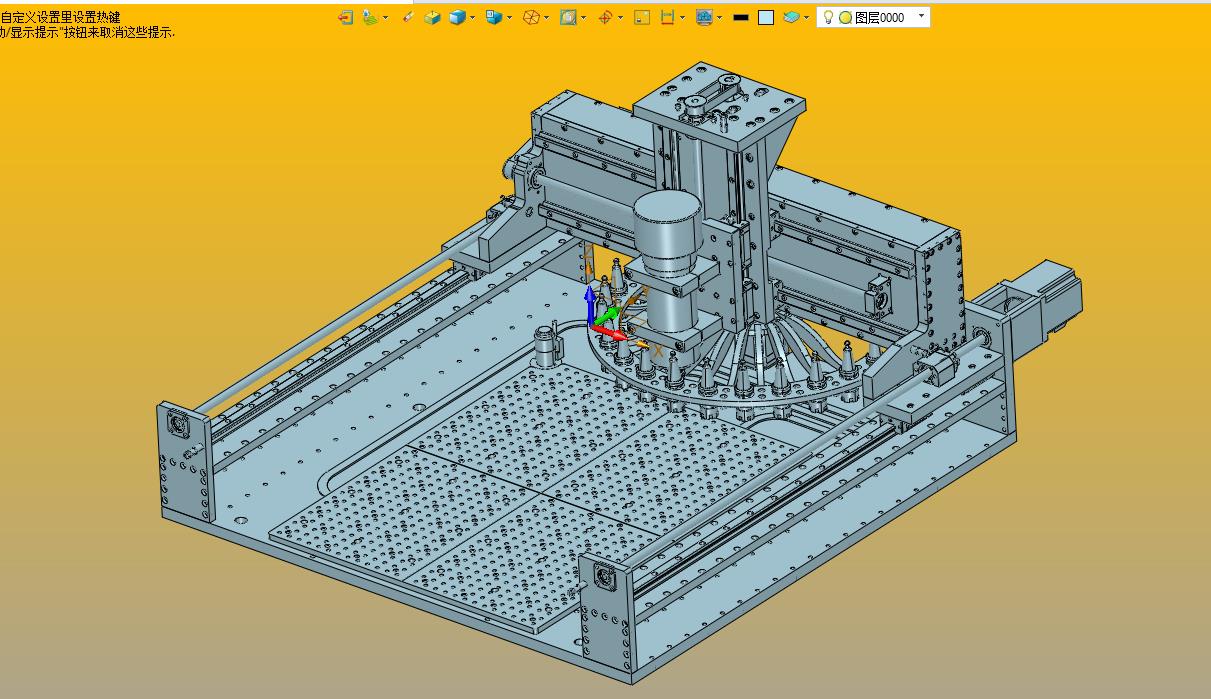Toggle the light bulb layer visibility icon
The image size is (1211, 699).
[x=828, y=17]
